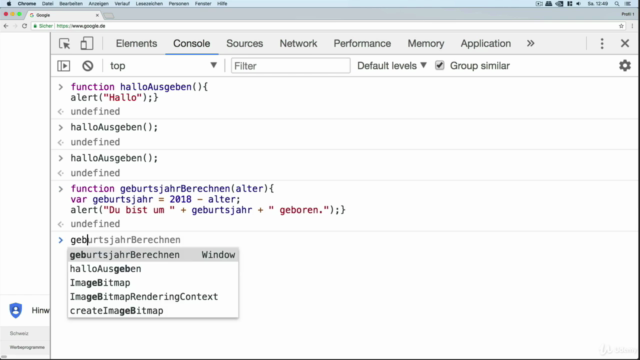640x360 pixels.
Task: Show more DevTools tabs chevron
Action: [x=530, y=43]
